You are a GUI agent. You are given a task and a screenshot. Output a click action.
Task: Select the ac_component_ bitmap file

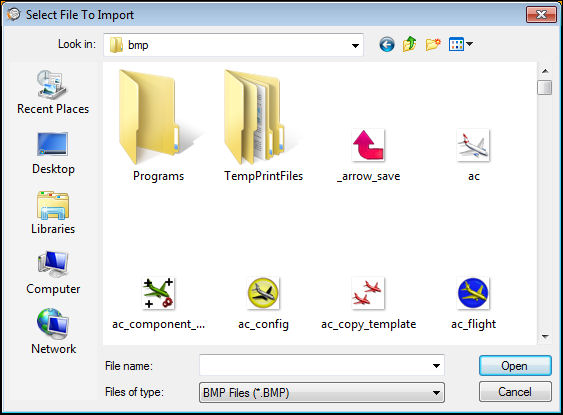[158, 304]
